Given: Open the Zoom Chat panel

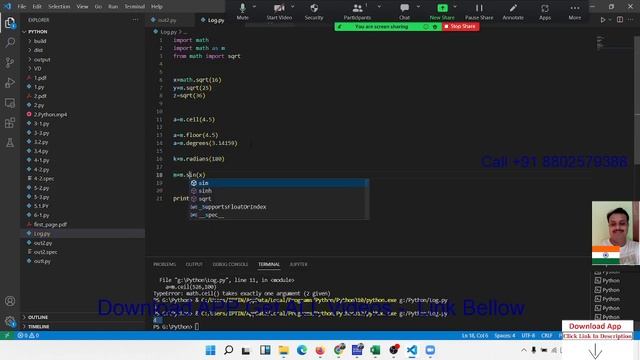Looking at the screenshot, I should [404, 11].
